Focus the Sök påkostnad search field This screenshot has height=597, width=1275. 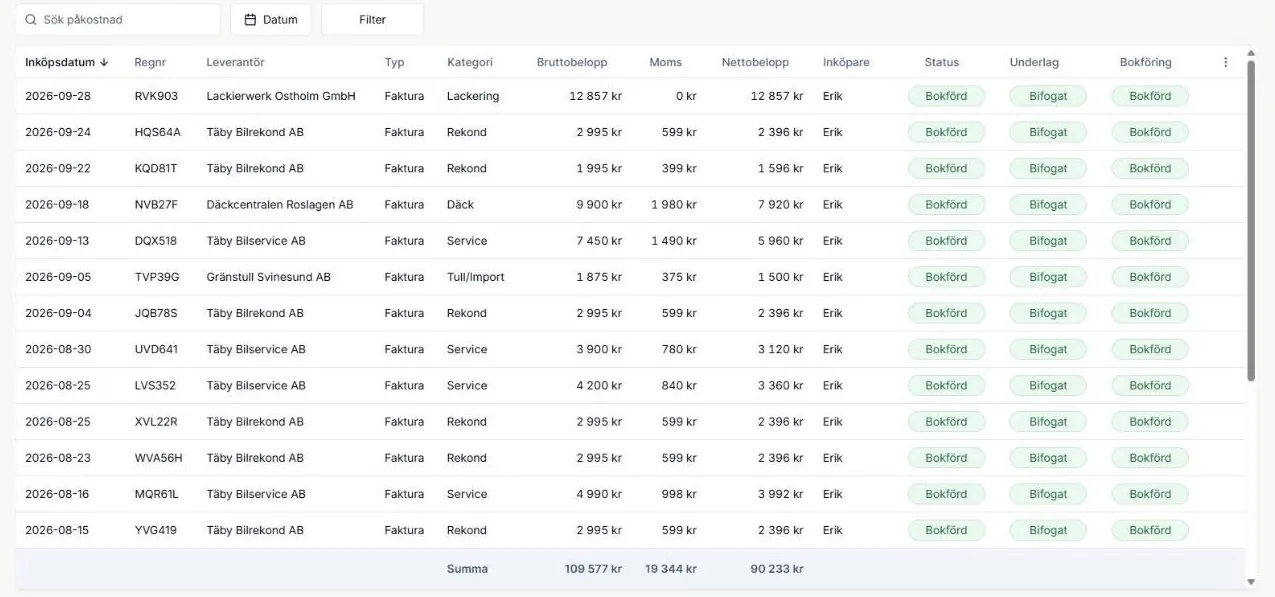point(117,19)
